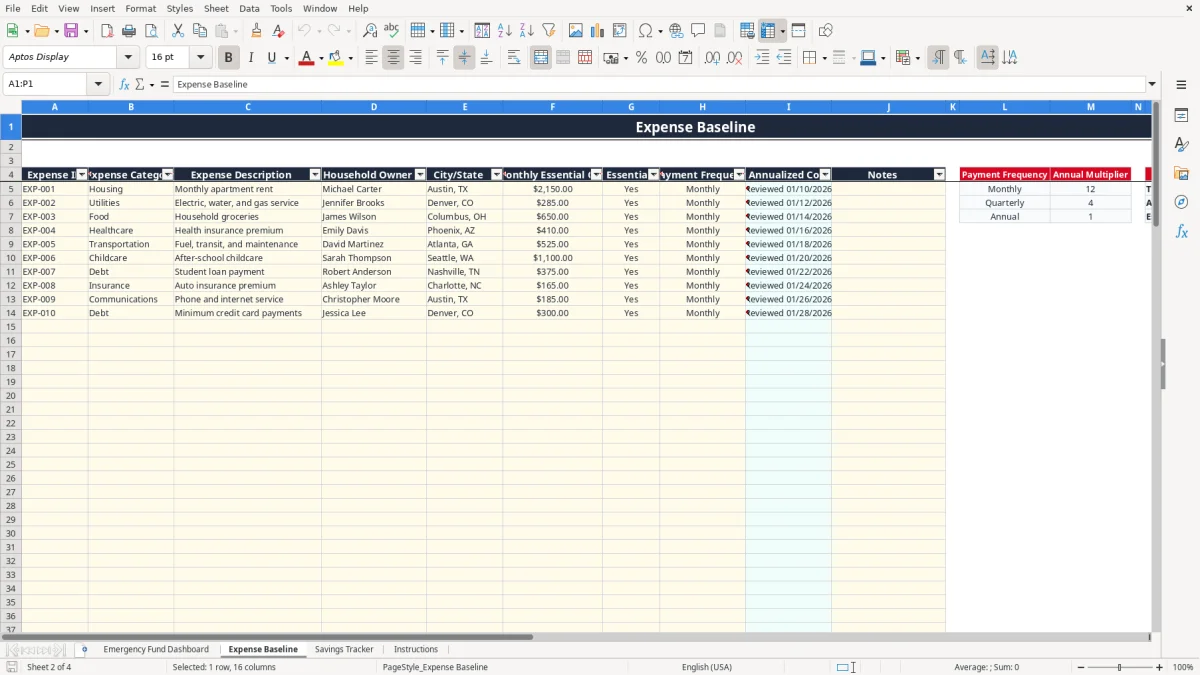Image resolution: width=1200 pixels, height=675 pixels.
Task: Select row header 7
Action: coord(11,217)
